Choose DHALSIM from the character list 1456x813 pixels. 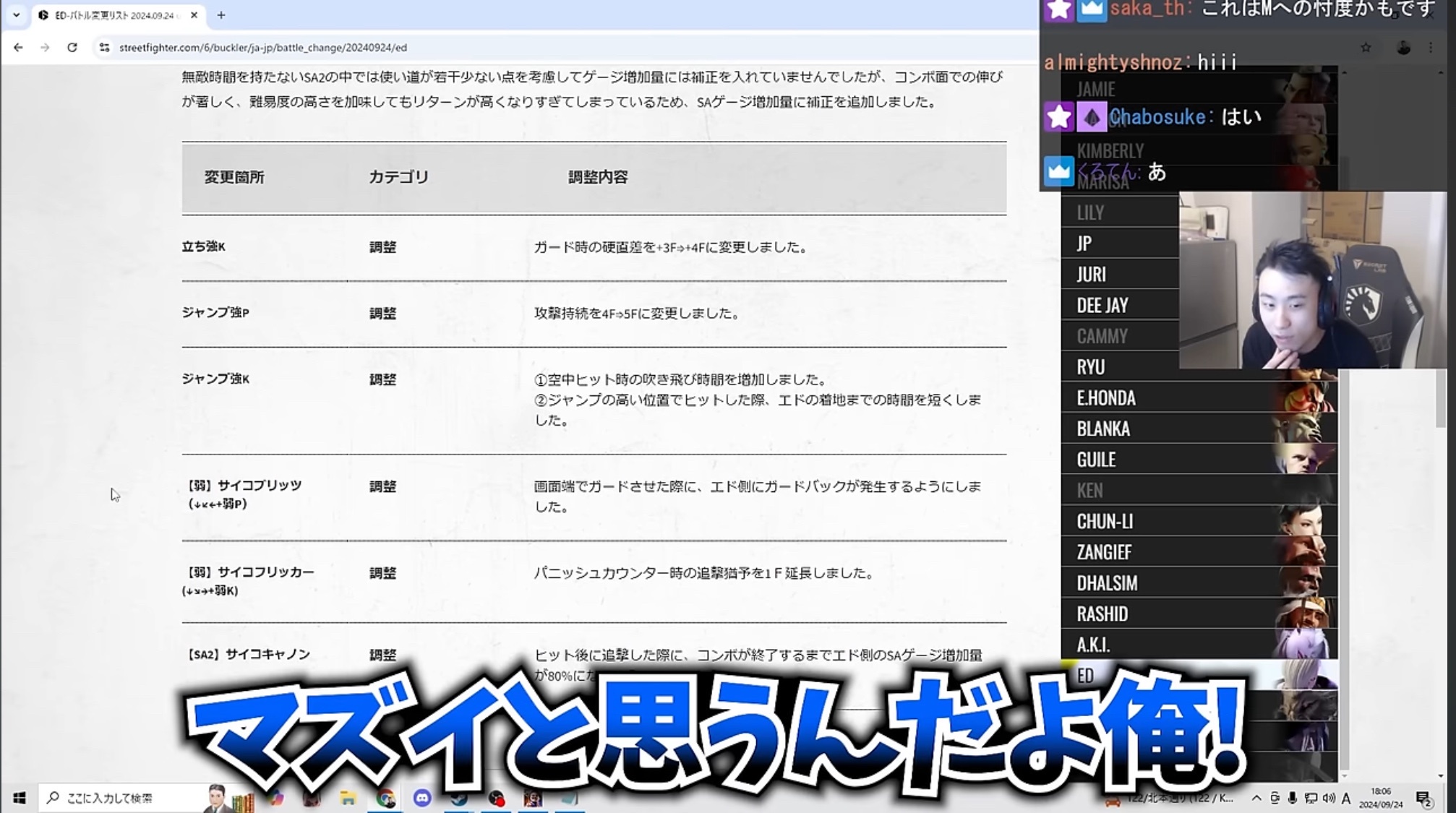click(x=1199, y=583)
